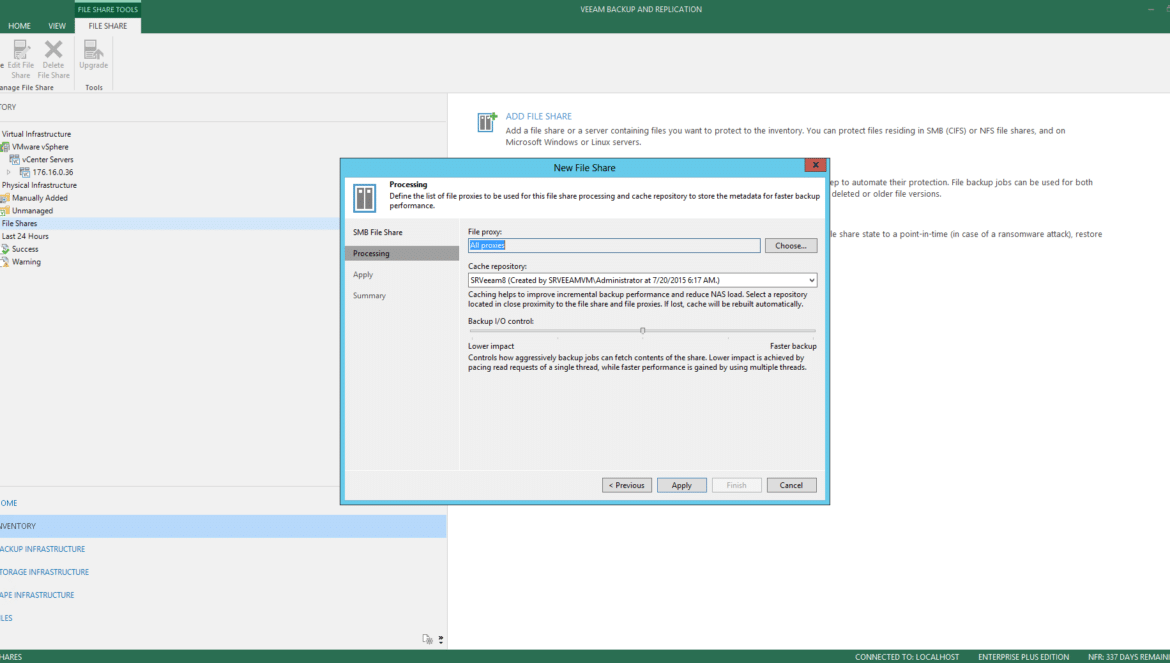Click the Success status icon
1170x663 pixels.
coord(4,249)
